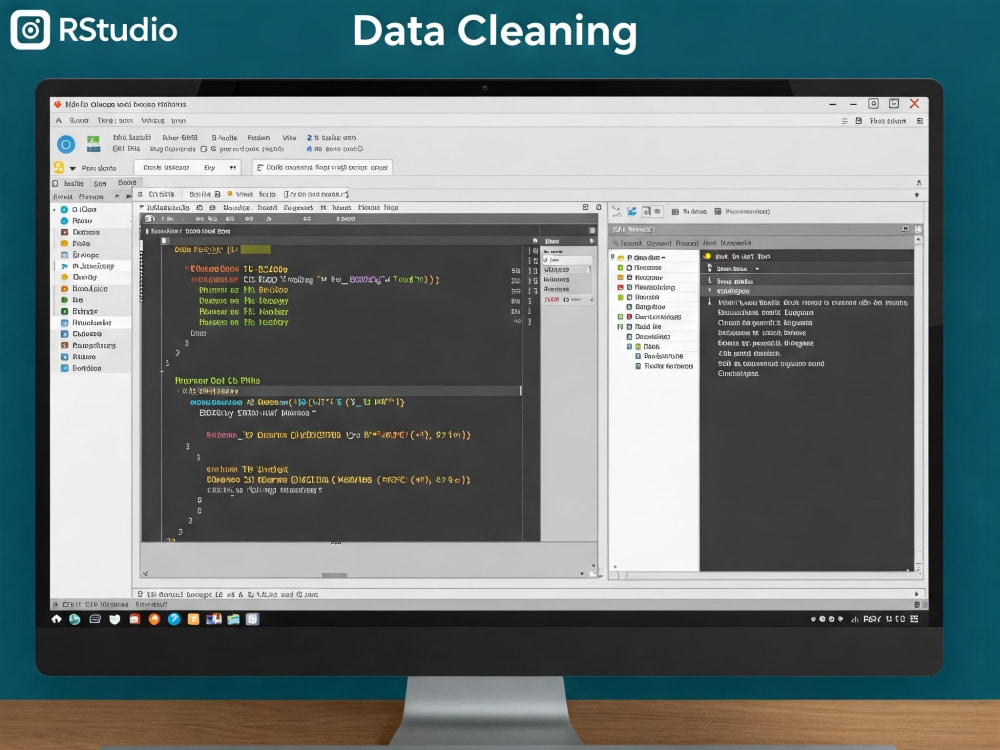Toggle the green box beside the first tree child
The height and width of the screenshot is (750, 1000).
[620, 268]
